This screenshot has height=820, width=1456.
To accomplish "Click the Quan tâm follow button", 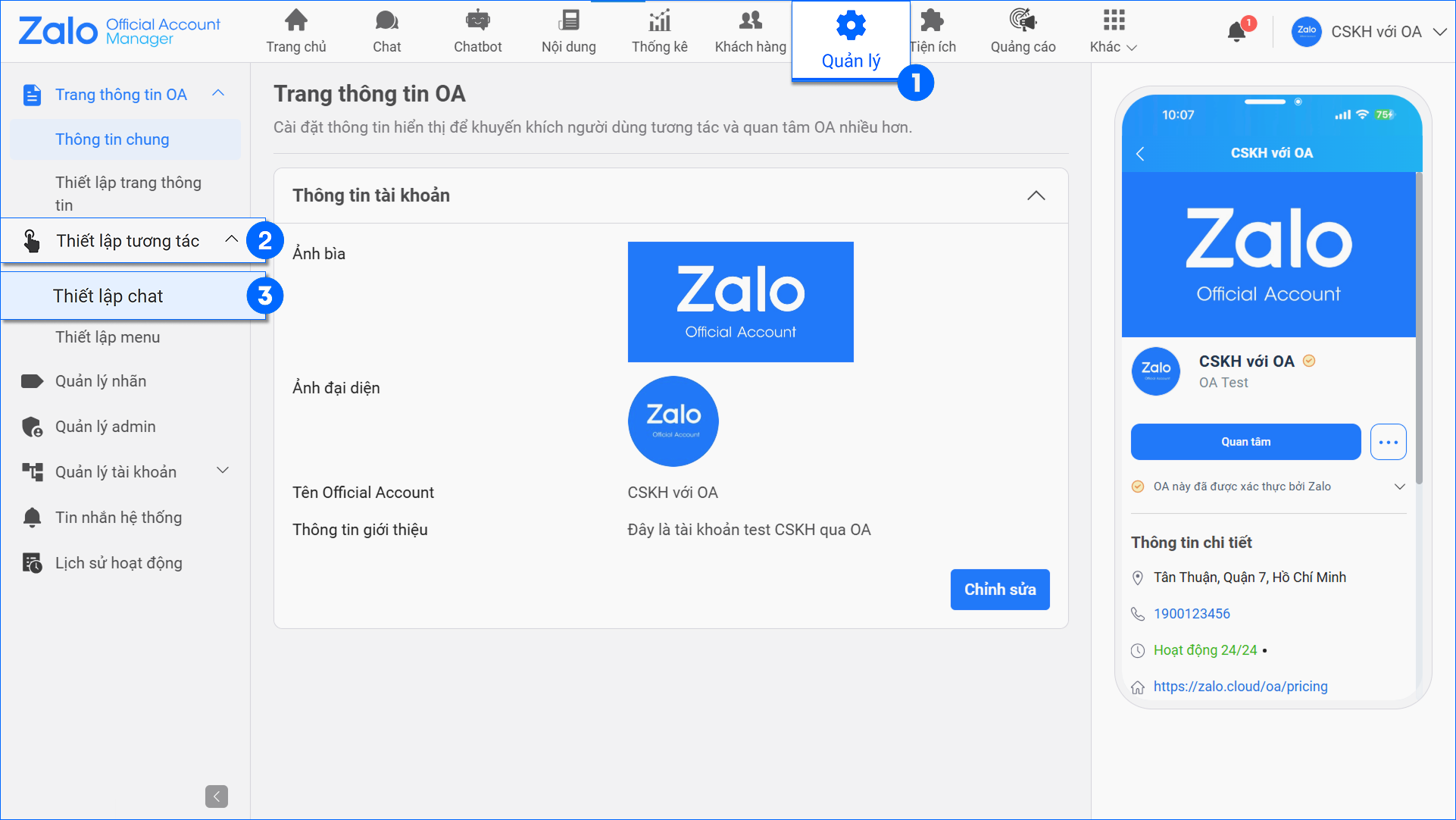I will (1245, 442).
